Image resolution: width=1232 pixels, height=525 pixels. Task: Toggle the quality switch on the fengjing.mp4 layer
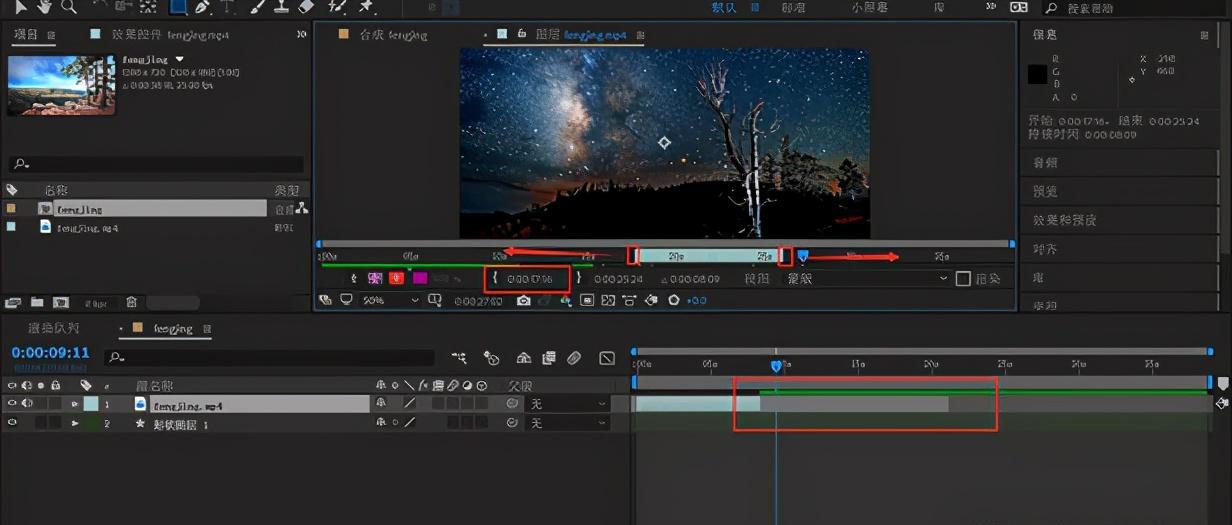point(409,404)
